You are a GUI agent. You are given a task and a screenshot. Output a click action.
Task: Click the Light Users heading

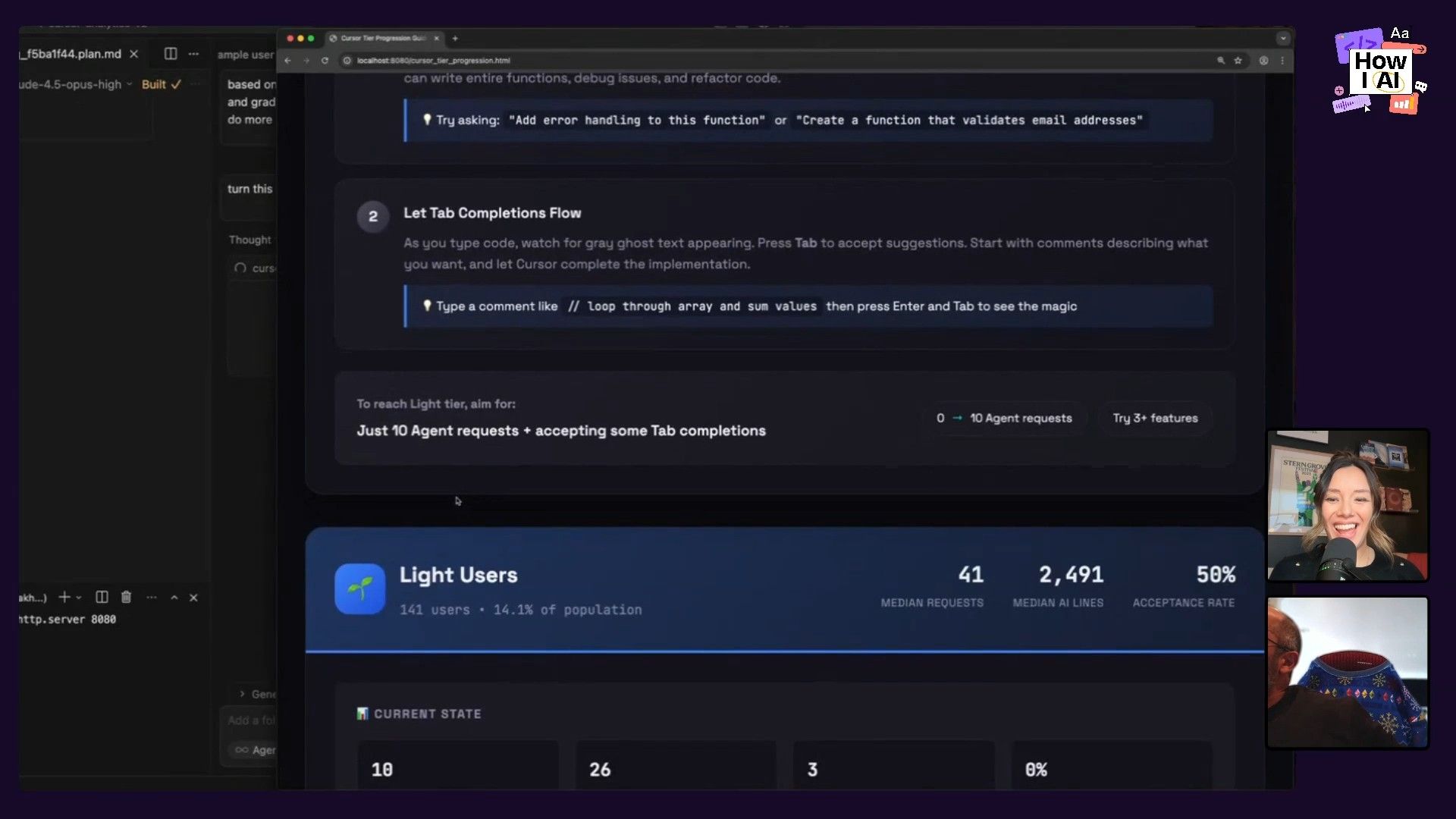458,575
